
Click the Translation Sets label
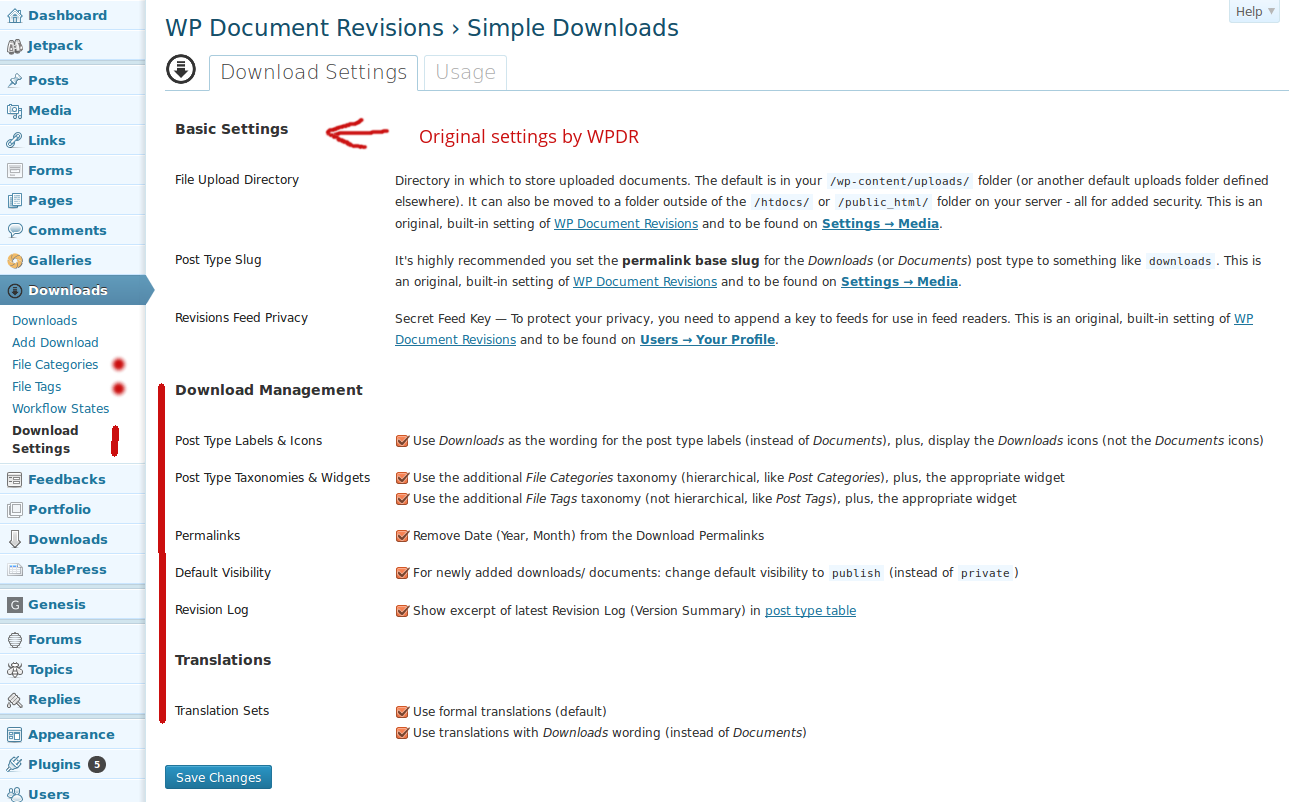pyautogui.click(x=222, y=711)
